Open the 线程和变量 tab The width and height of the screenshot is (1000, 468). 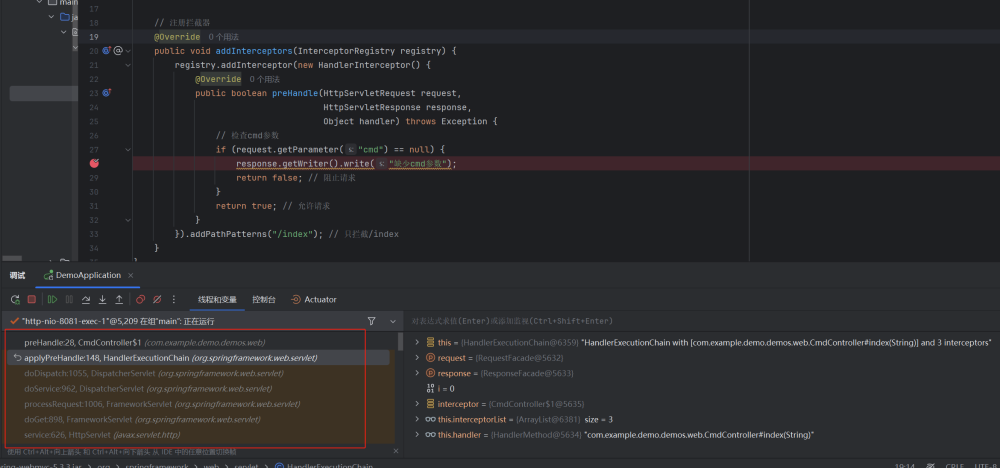coord(217,300)
